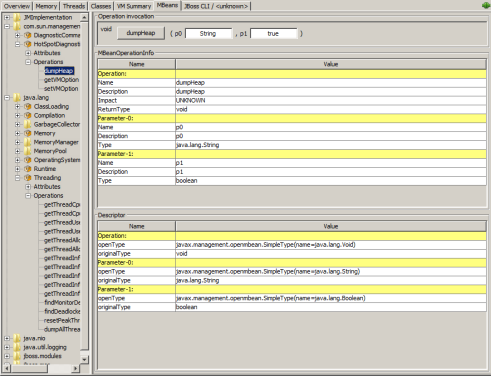
Task: Switch to the Overview tab
Action: [17, 6]
